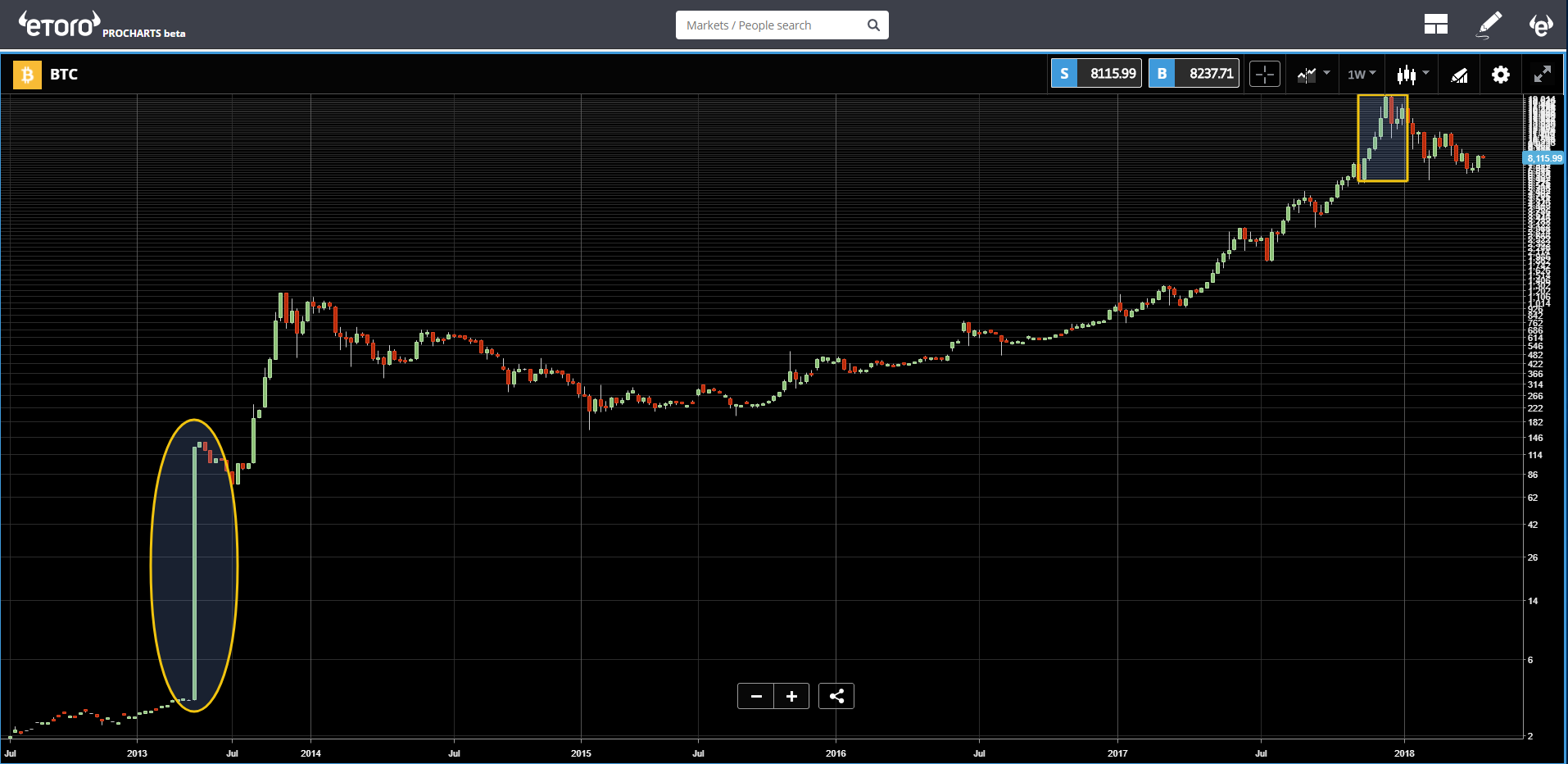Click the search magnifier icon

point(873,25)
